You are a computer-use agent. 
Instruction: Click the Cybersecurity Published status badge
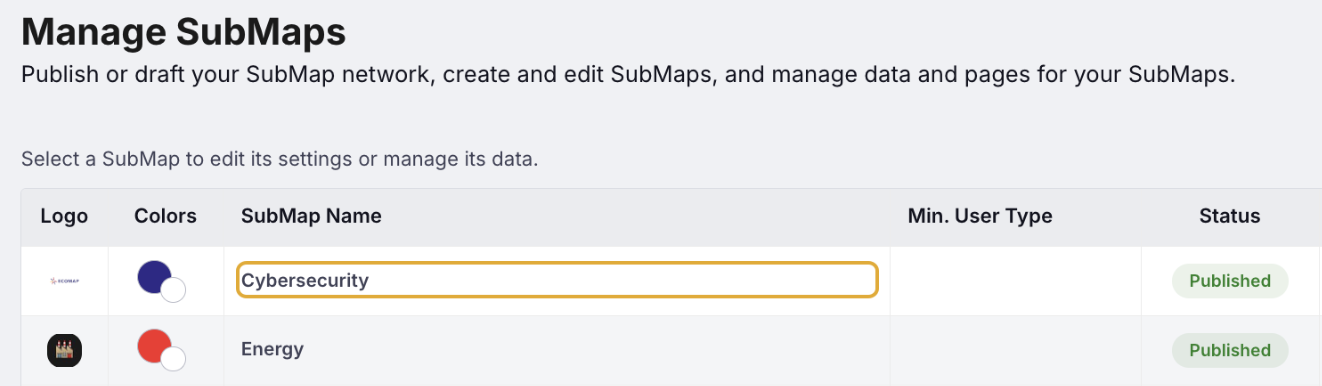tap(1230, 281)
